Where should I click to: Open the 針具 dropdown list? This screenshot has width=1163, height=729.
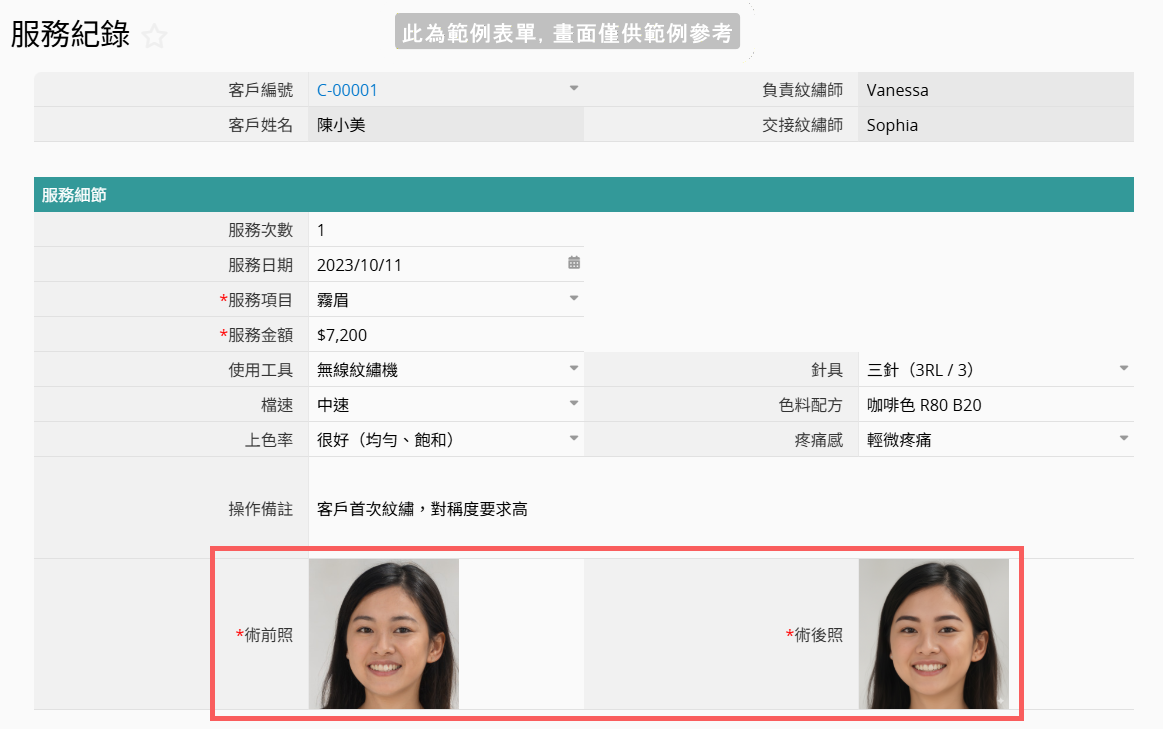(1123, 369)
